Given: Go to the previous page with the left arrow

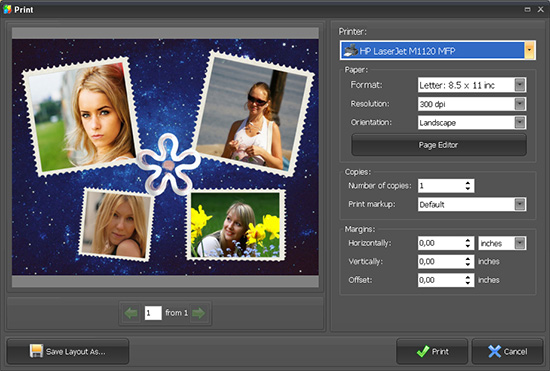Looking at the screenshot, I should pyautogui.click(x=131, y=313).
